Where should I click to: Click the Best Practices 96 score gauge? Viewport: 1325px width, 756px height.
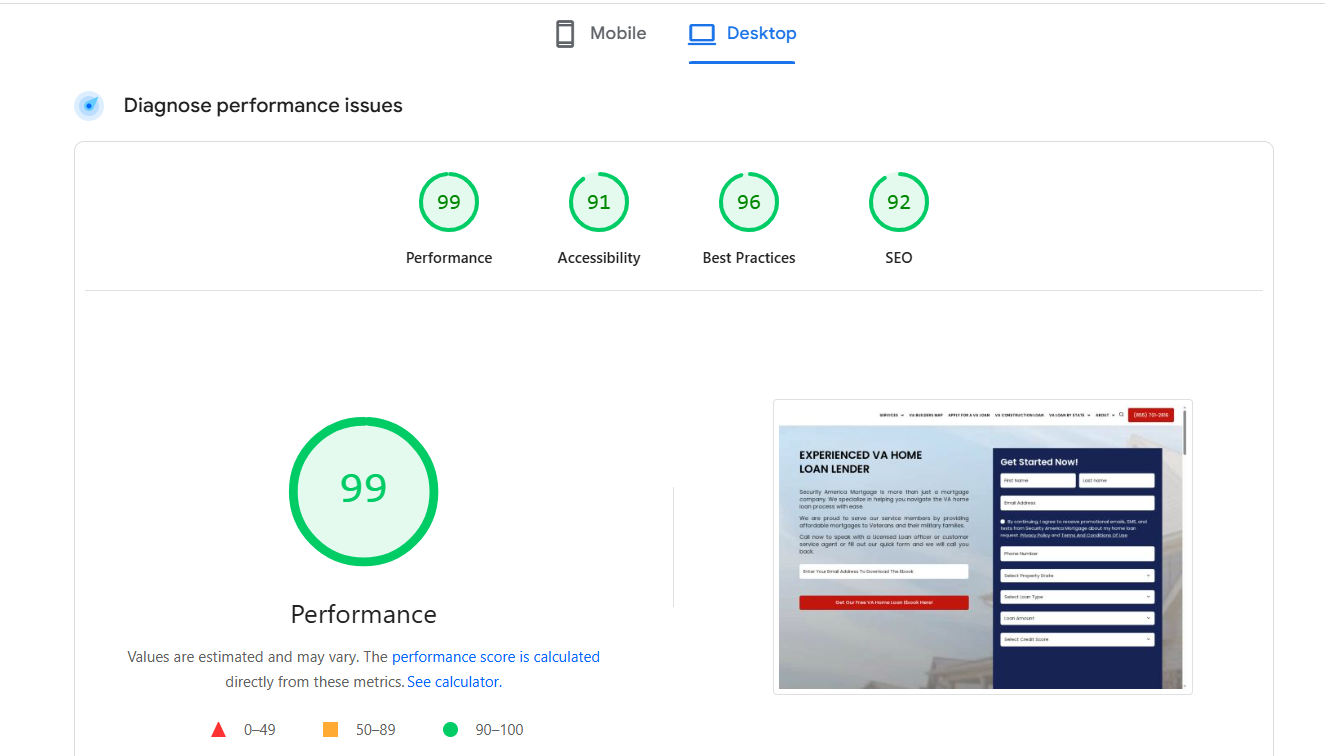point(749,202)
